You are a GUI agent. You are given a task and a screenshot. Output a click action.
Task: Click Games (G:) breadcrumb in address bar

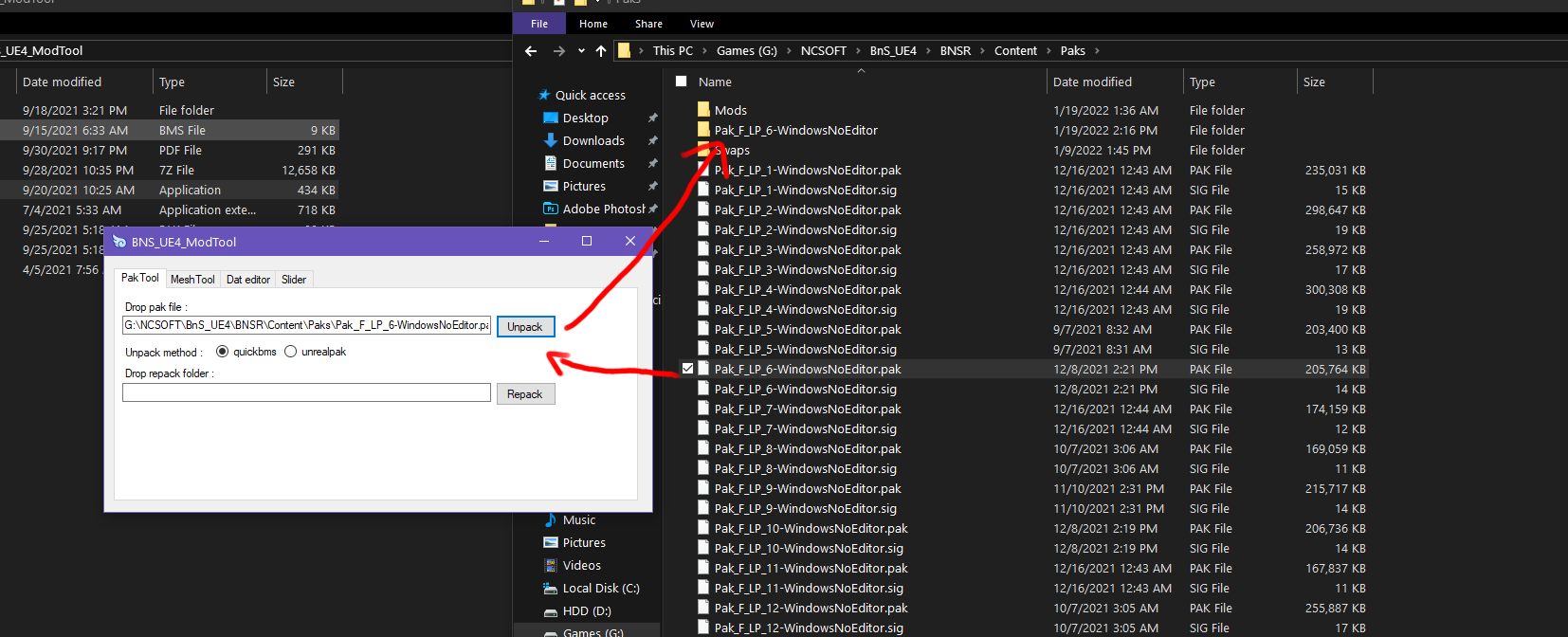[747, 51]
